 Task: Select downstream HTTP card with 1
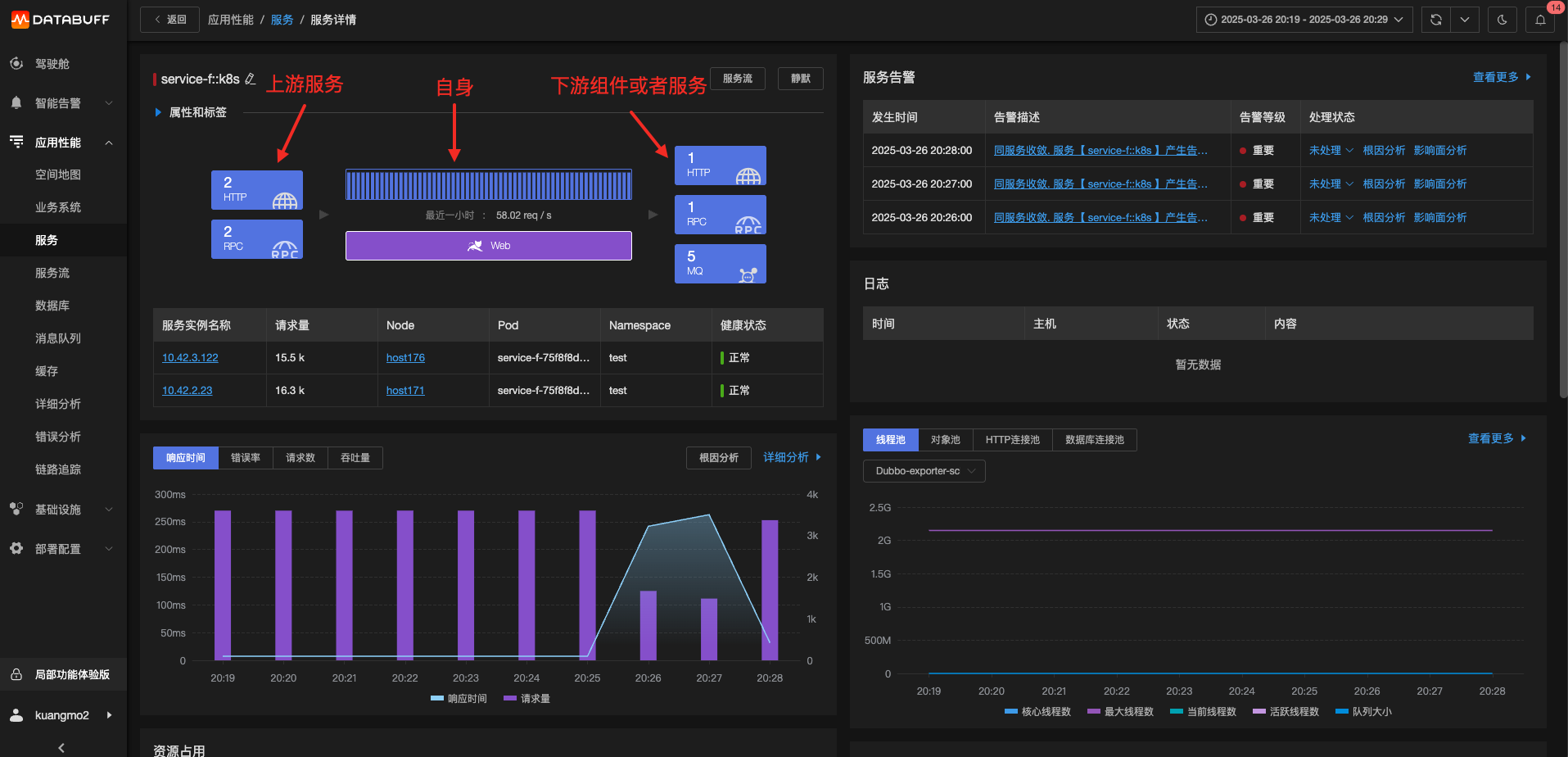721,165
